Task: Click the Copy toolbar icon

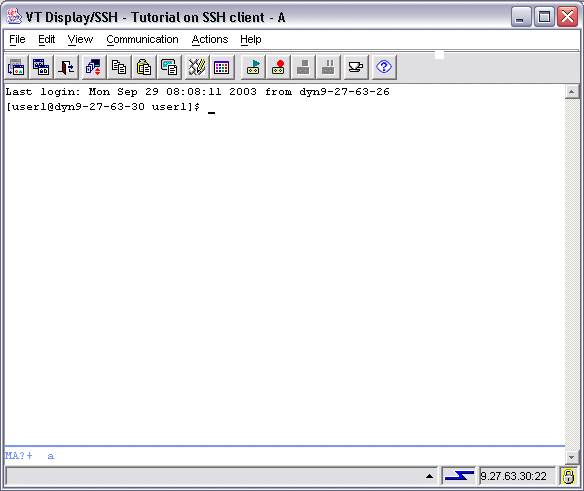Action: pyautogui.click(x=119, y=67)
